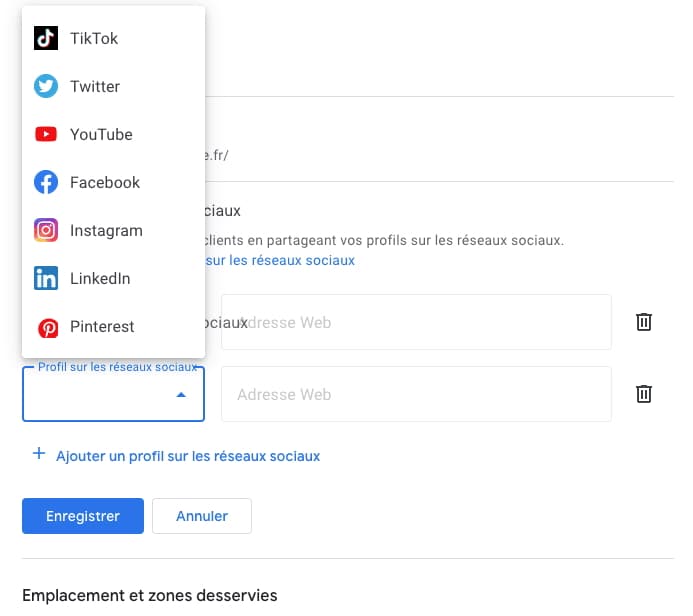This screenshot has height=616, width=693.
Task: Select Instagram option
Action: click(x=114, y=230)
